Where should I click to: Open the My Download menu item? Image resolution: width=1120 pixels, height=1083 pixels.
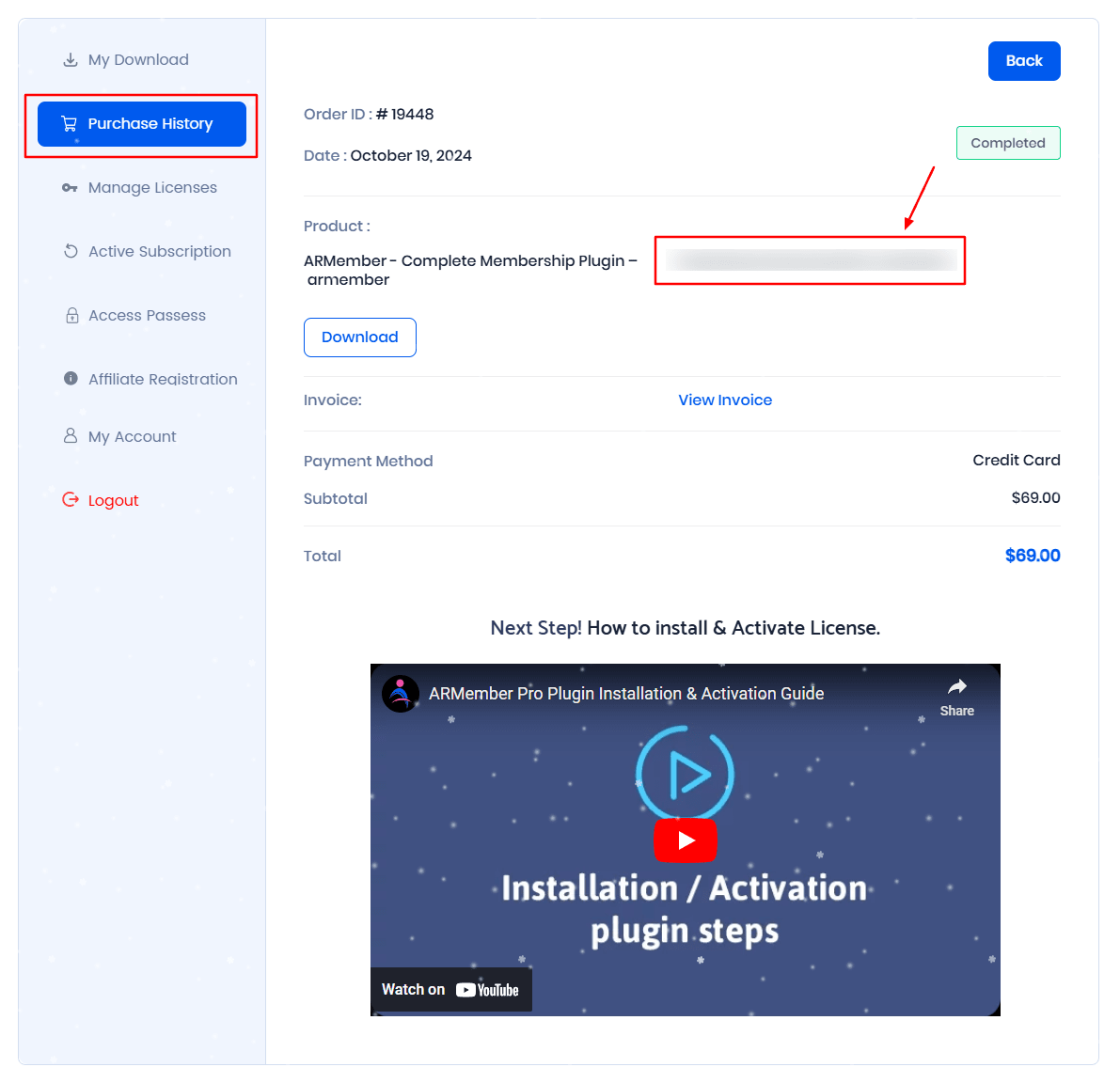pos(138,60)
